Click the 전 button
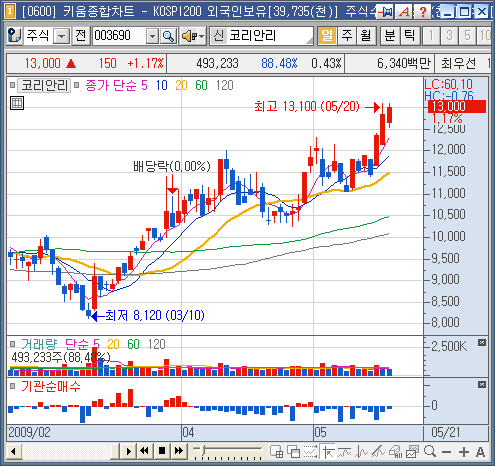This screenshot has height=466, width=495. coord(81,36)
